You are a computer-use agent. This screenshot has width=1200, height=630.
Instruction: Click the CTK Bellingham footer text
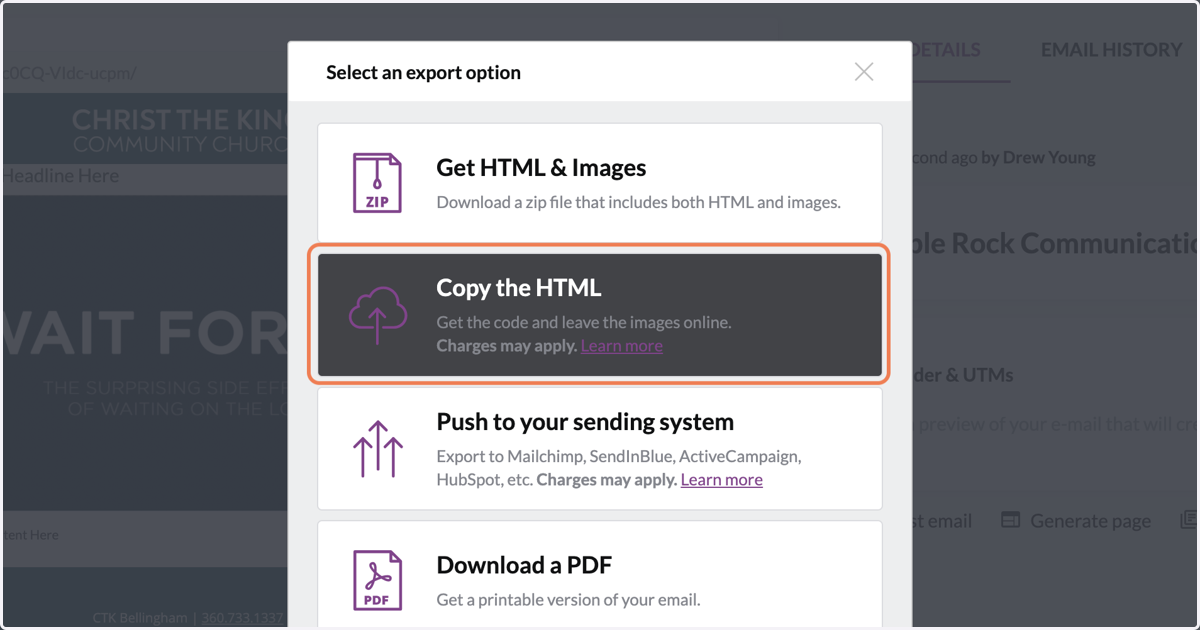[139, 619]
